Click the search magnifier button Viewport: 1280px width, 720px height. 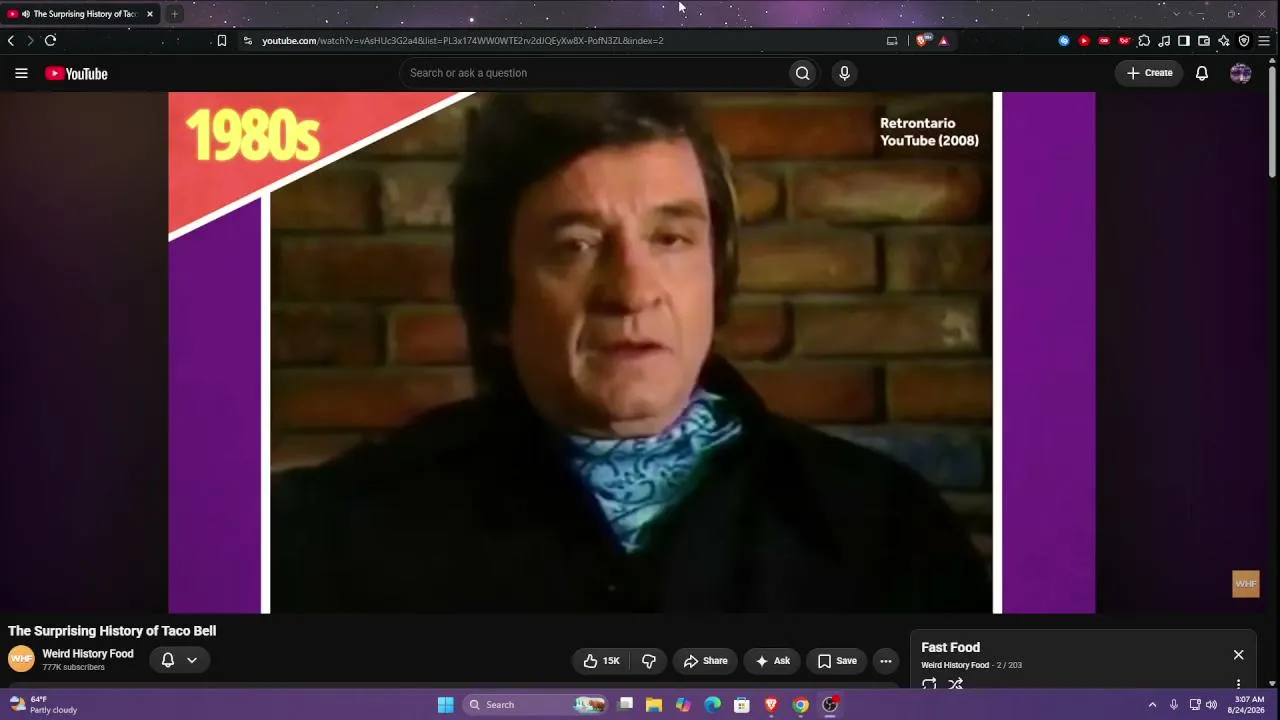[x=802, y=73]
